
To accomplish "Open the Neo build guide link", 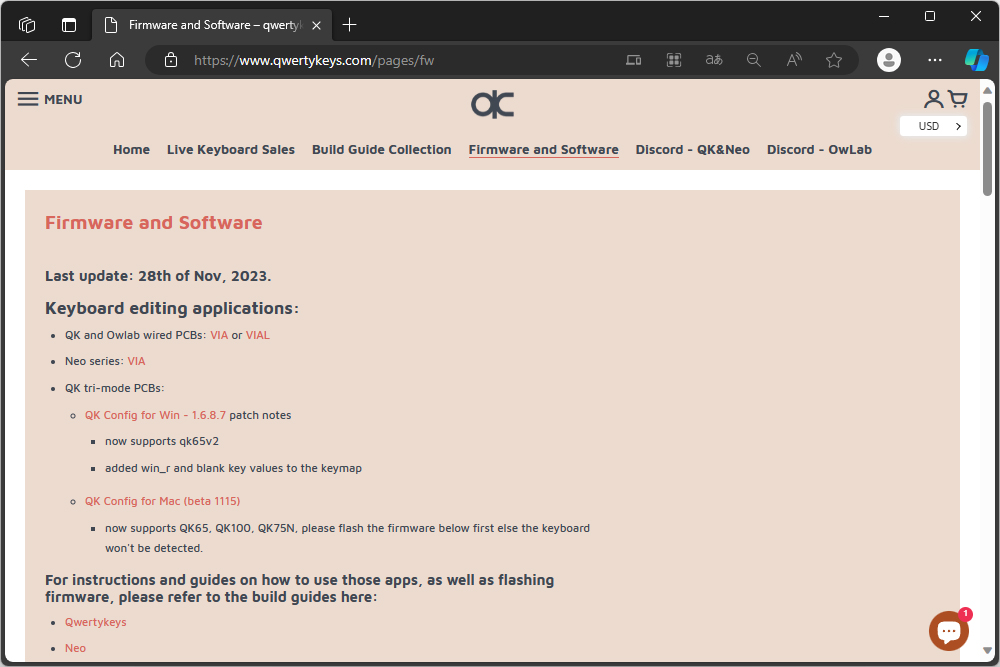I will (x=75, y=649).
